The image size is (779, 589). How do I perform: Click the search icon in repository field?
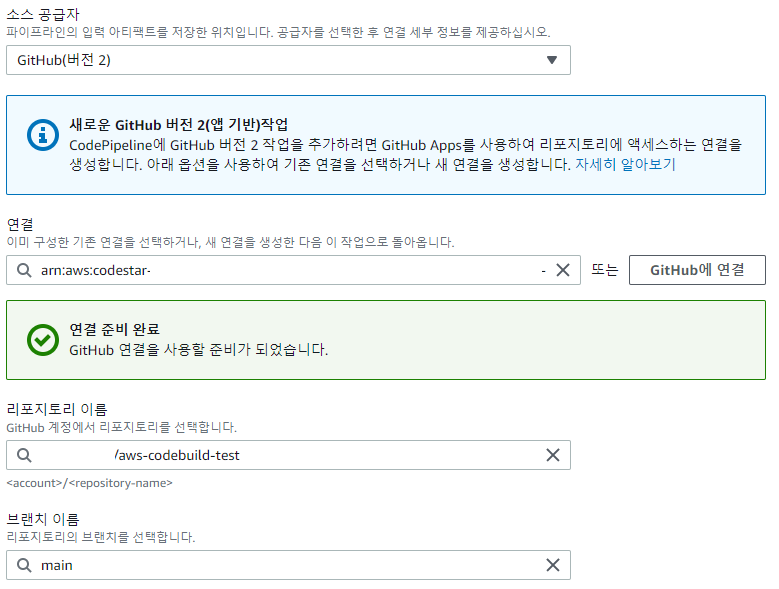(24, 455)
